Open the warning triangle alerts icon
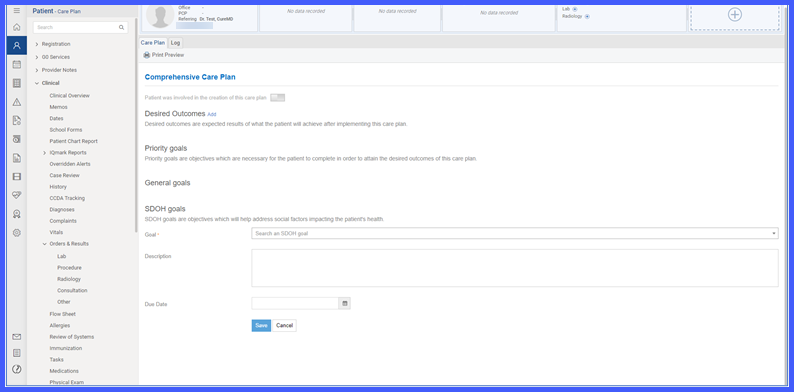794x392 pixels. 17,102
